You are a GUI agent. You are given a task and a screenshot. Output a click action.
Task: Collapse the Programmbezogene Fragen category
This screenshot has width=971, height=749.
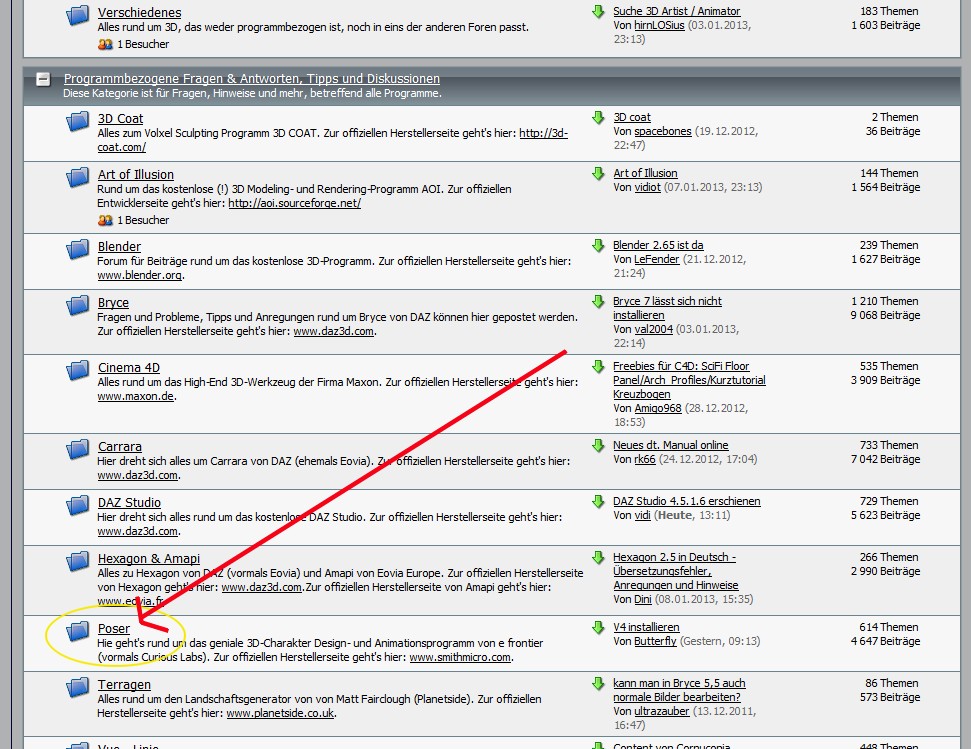[43, 79]
